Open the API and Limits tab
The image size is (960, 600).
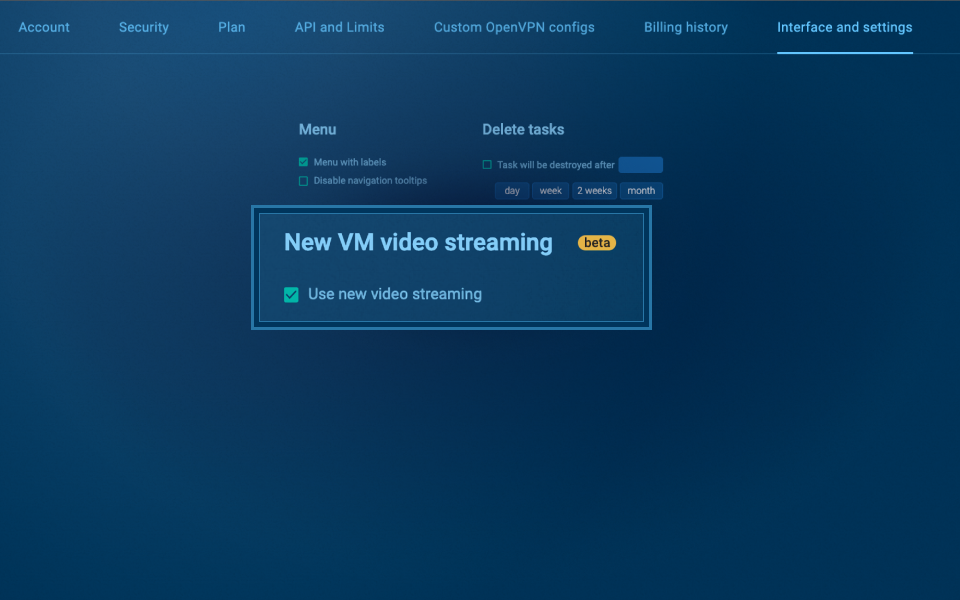click(x=339, y=27)
